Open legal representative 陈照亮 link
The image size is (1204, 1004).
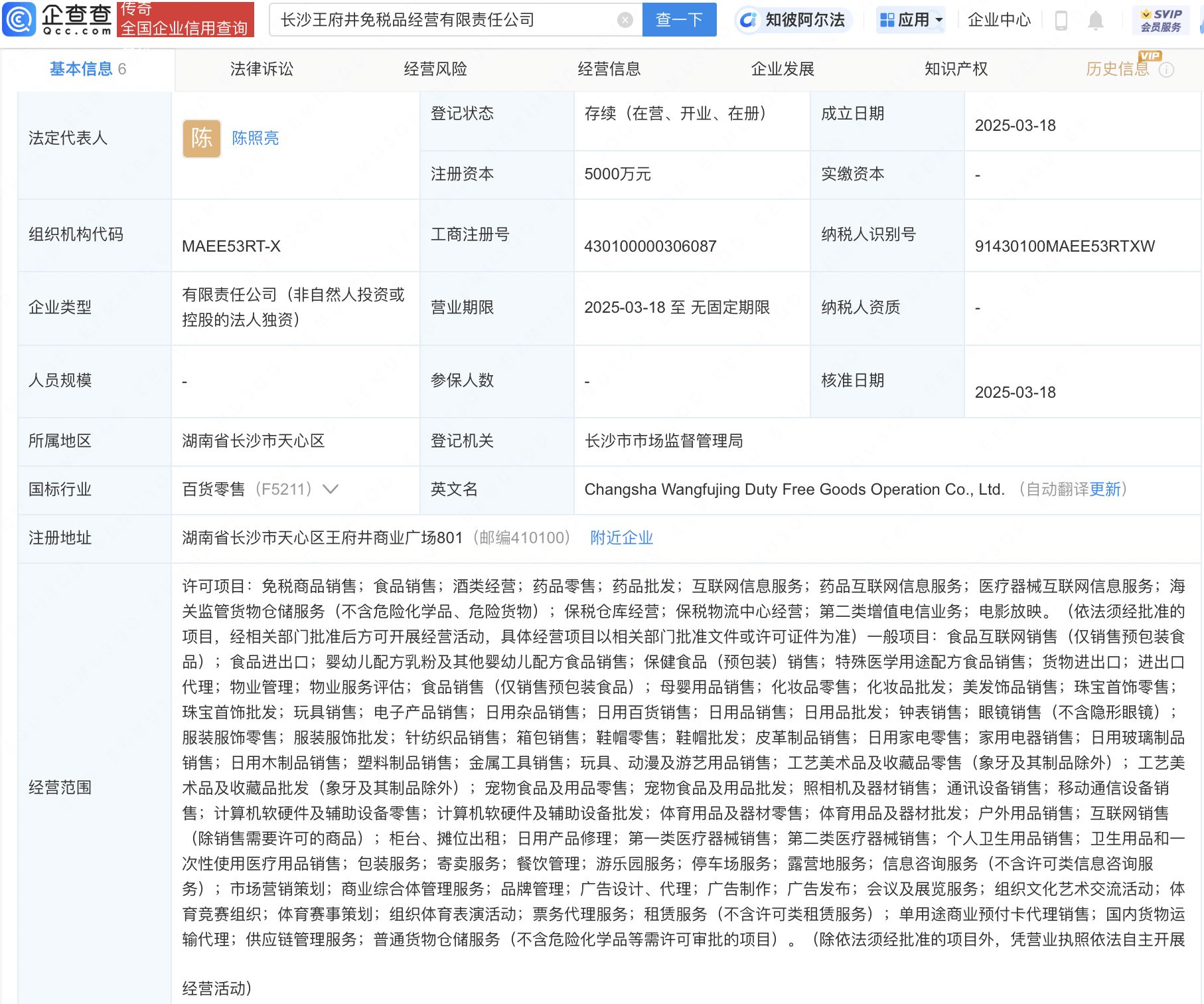click(x=256, y=138)
